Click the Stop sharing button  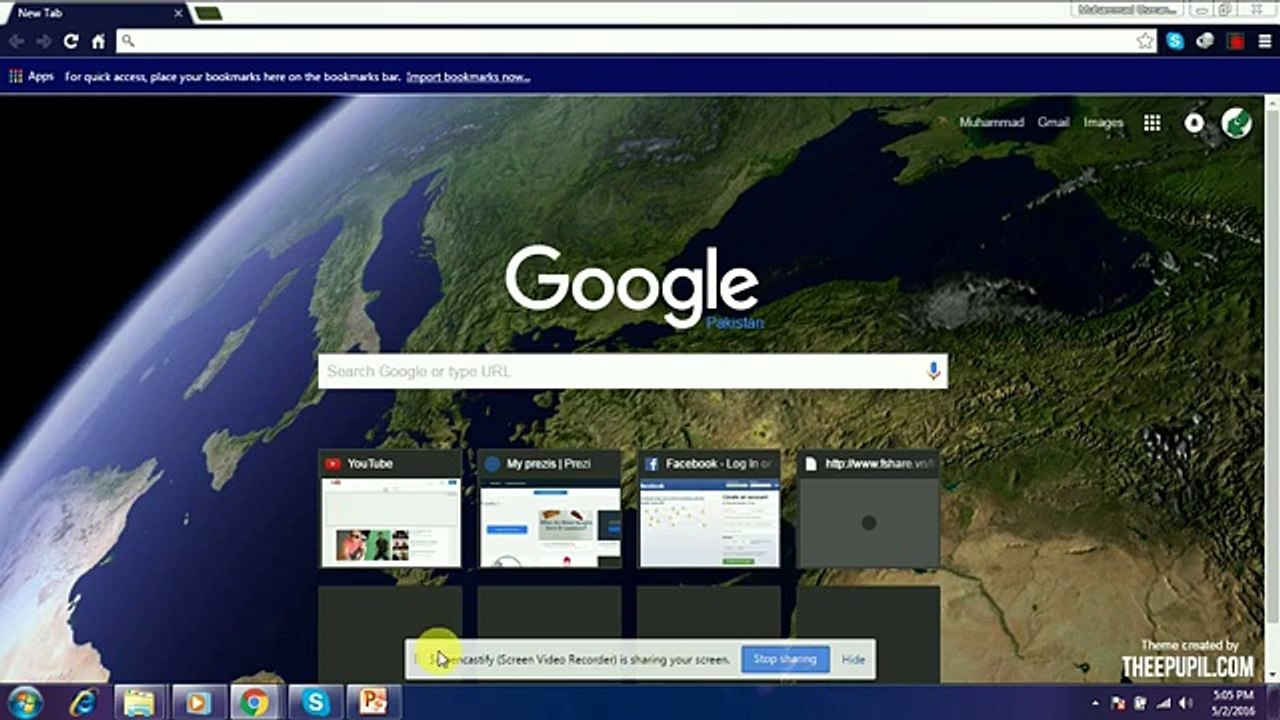[785, 659]
